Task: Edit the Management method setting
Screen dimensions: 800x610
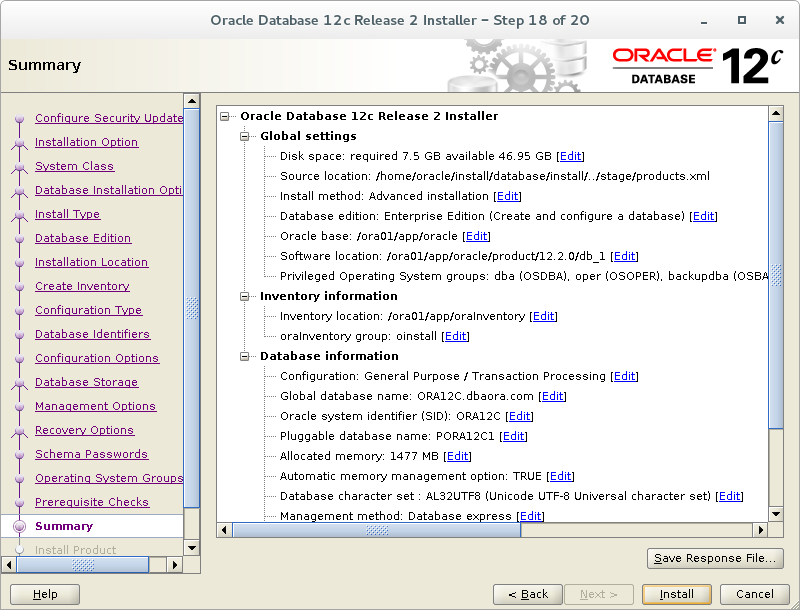Action: pyautogui.click(x=531, y=516)
